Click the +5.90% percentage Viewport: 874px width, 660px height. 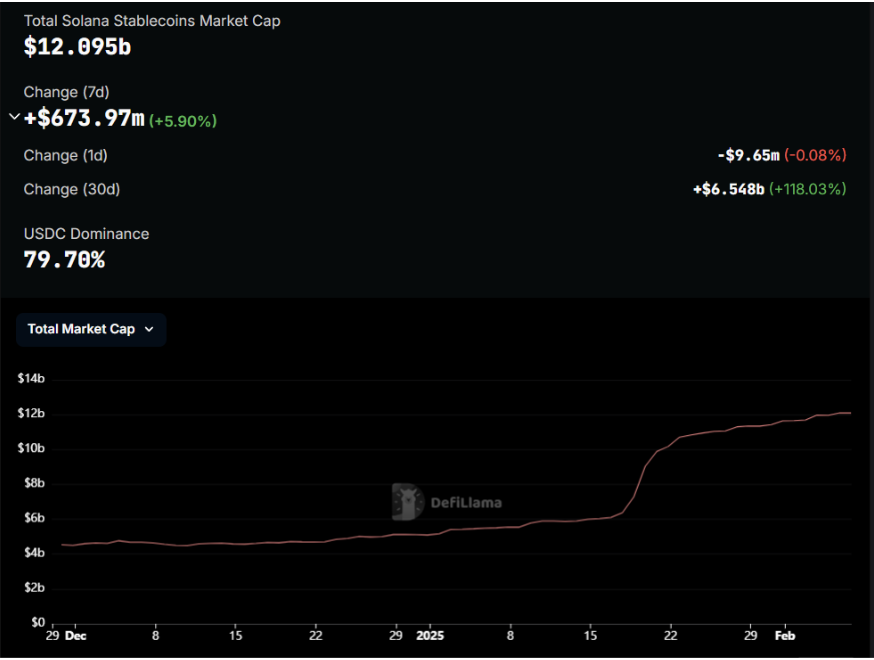183,121
